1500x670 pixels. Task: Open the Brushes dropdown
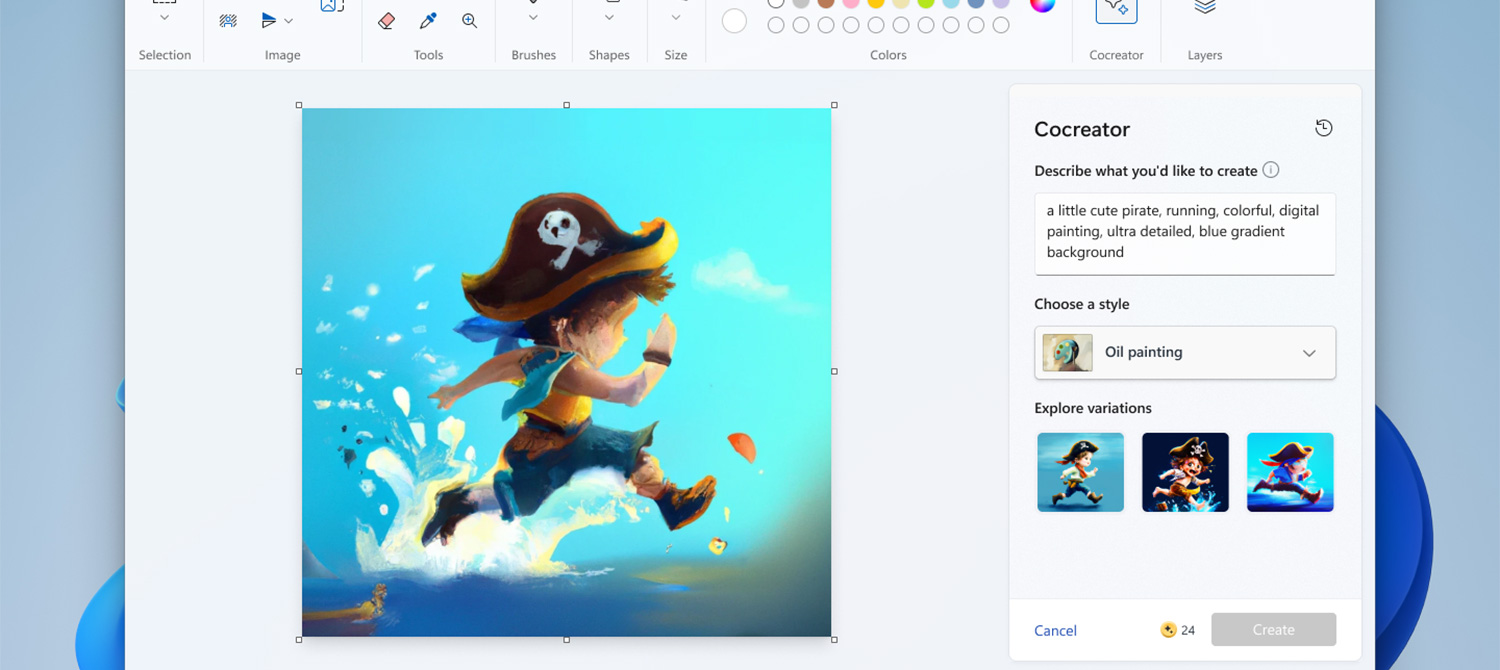pyautogui.click(x=533, y=18)
